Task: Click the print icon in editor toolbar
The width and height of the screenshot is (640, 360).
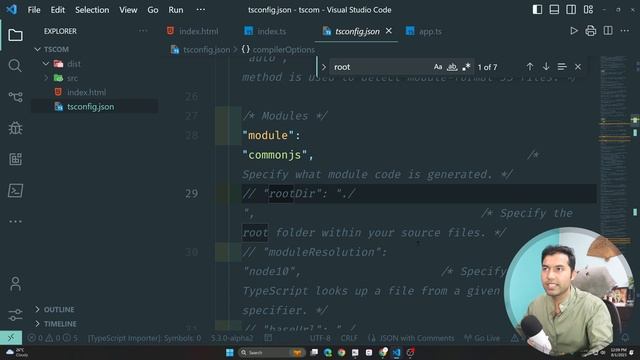Action: click(591, 31)
